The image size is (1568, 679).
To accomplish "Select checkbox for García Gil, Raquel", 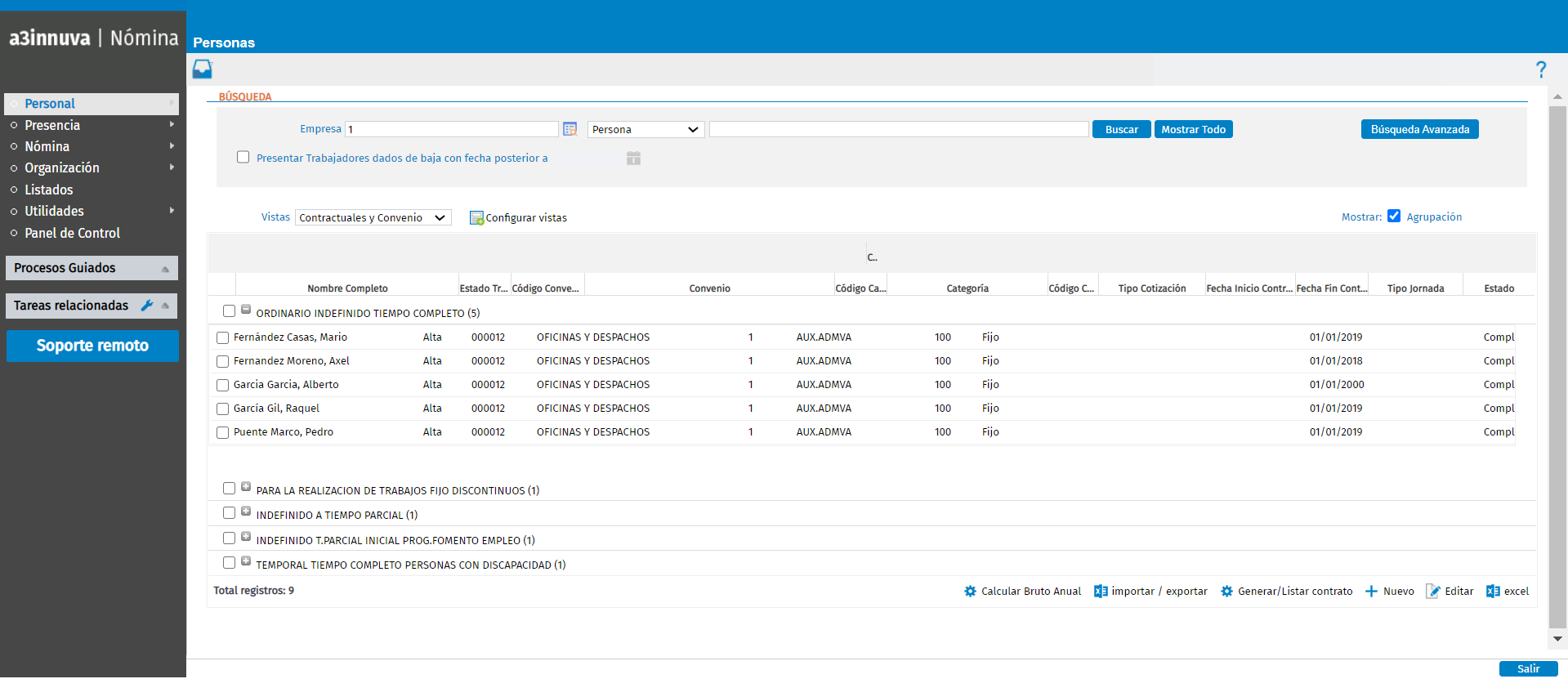I will 222,409.
